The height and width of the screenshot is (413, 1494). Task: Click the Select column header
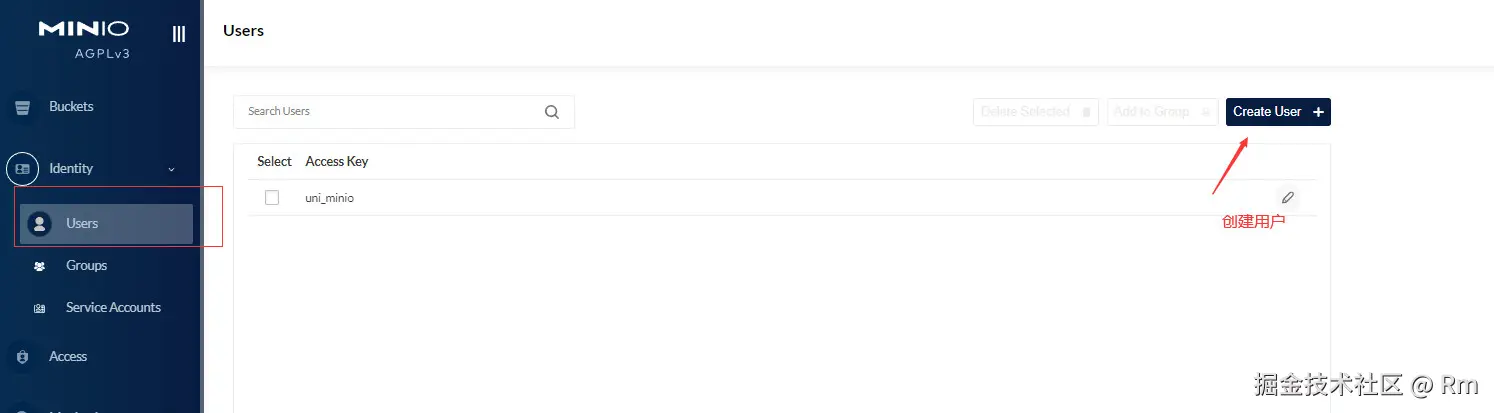(274, 161)
